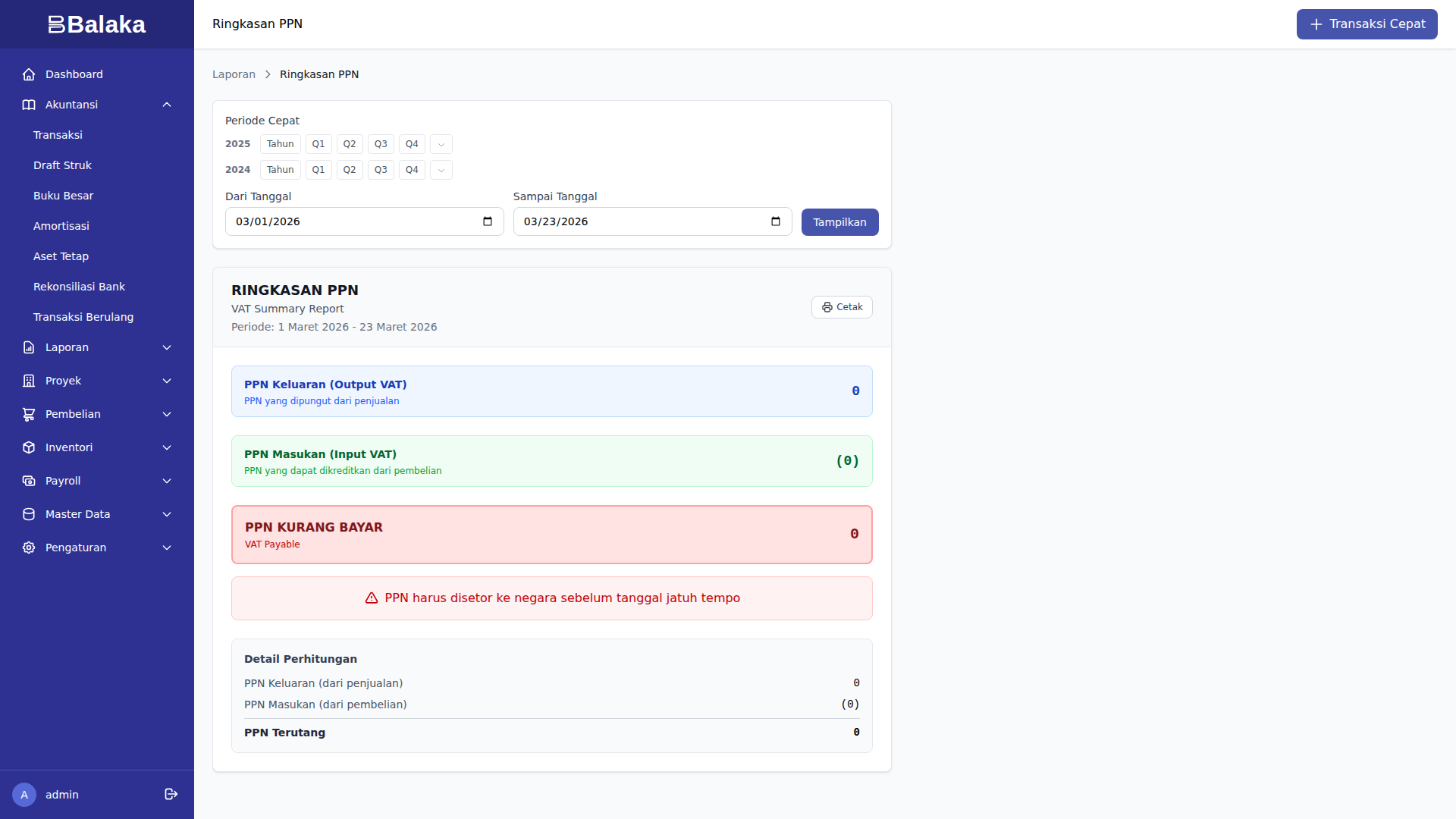Image resolution: width=1456 pixels, height=819 pixels.
Task: Open calendar picker in Sampai Tanggal field
Action: 775,221
